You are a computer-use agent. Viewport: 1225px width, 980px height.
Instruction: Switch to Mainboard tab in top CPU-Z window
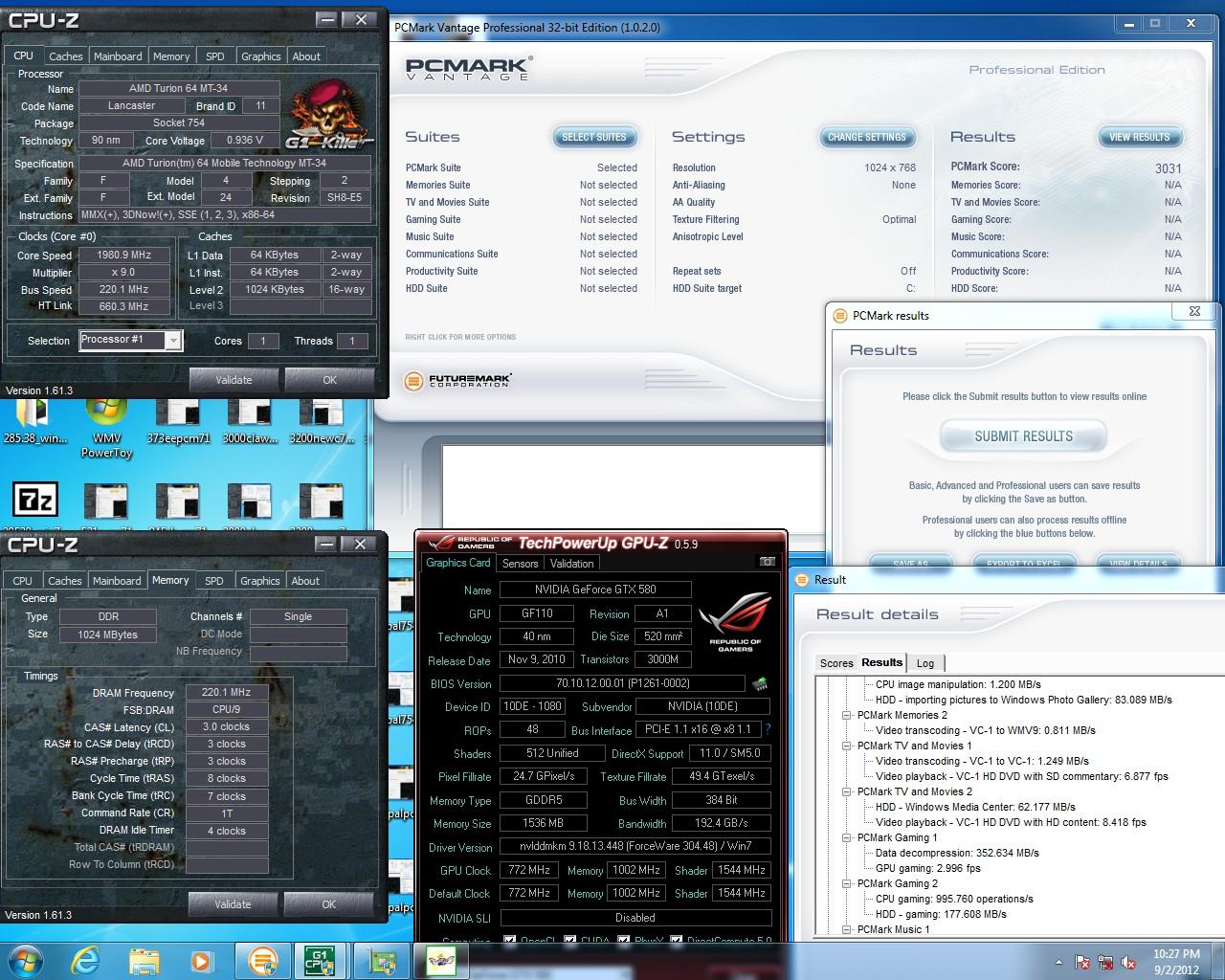click(x=118, y=56)
